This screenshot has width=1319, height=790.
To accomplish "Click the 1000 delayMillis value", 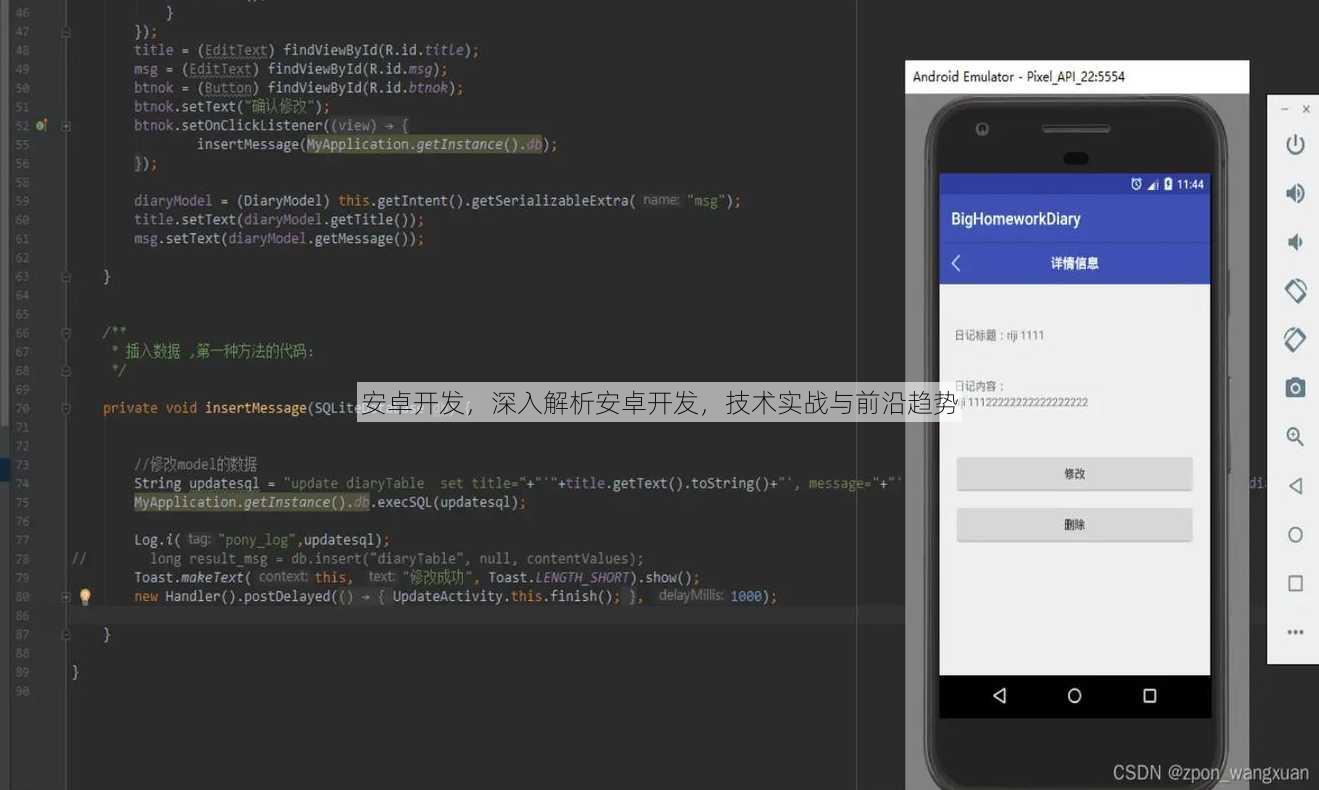I will point(746,597).
